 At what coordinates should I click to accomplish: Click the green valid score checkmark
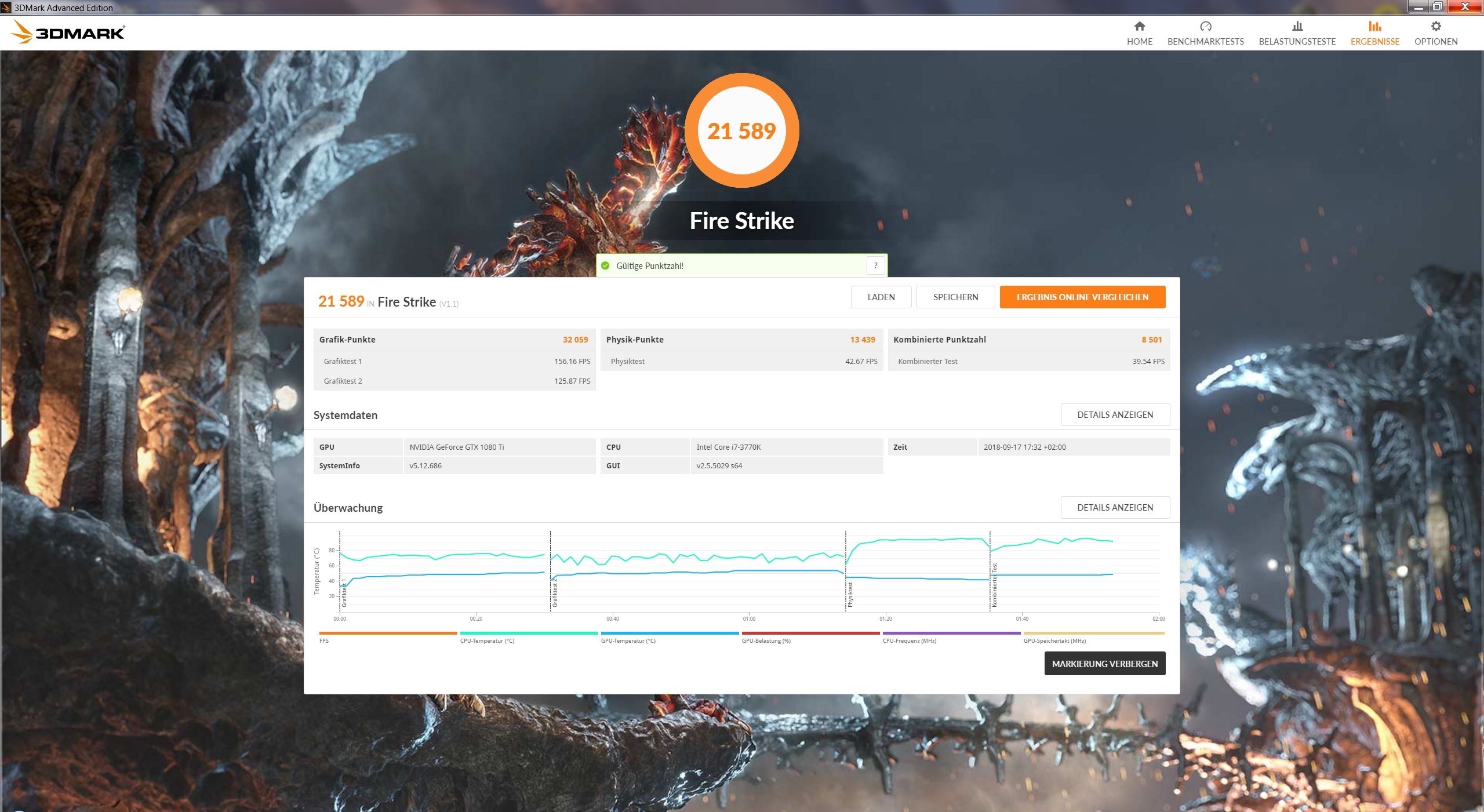(x=605, y=265)
